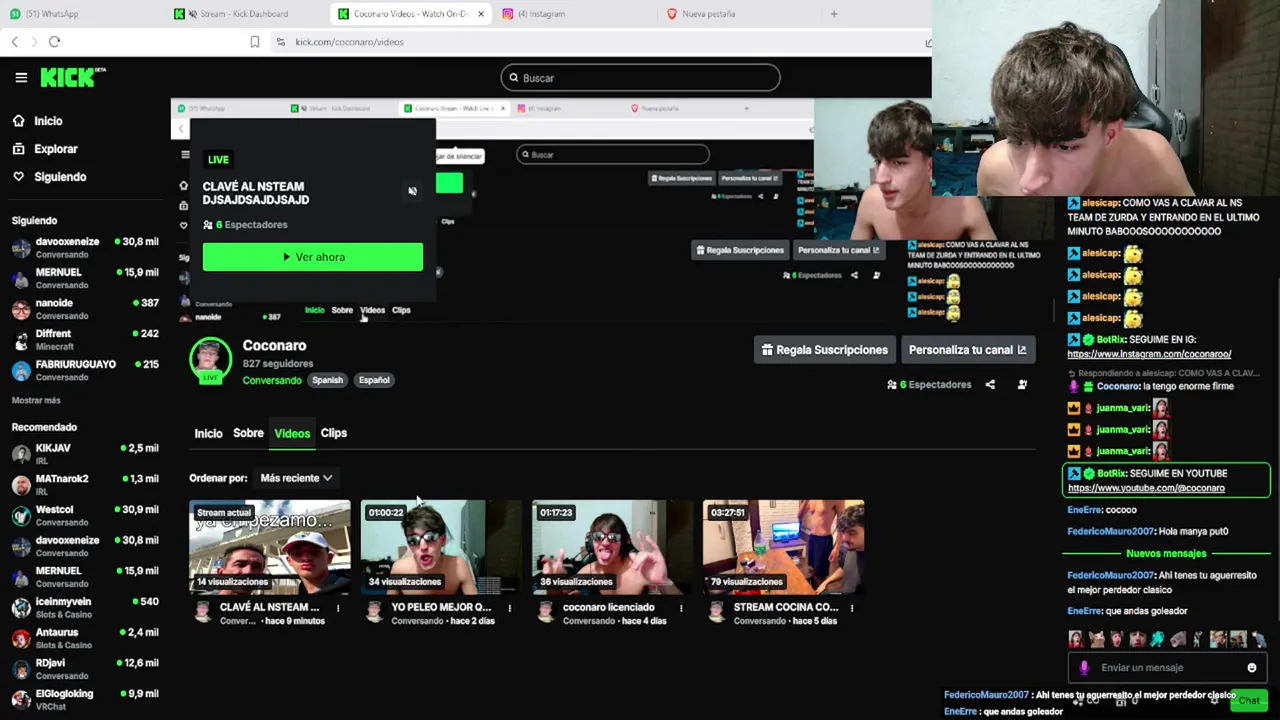Click the green Ver ahora button
The height and width of the screenshot is (720, 1280).
click(x=313, y=257)
